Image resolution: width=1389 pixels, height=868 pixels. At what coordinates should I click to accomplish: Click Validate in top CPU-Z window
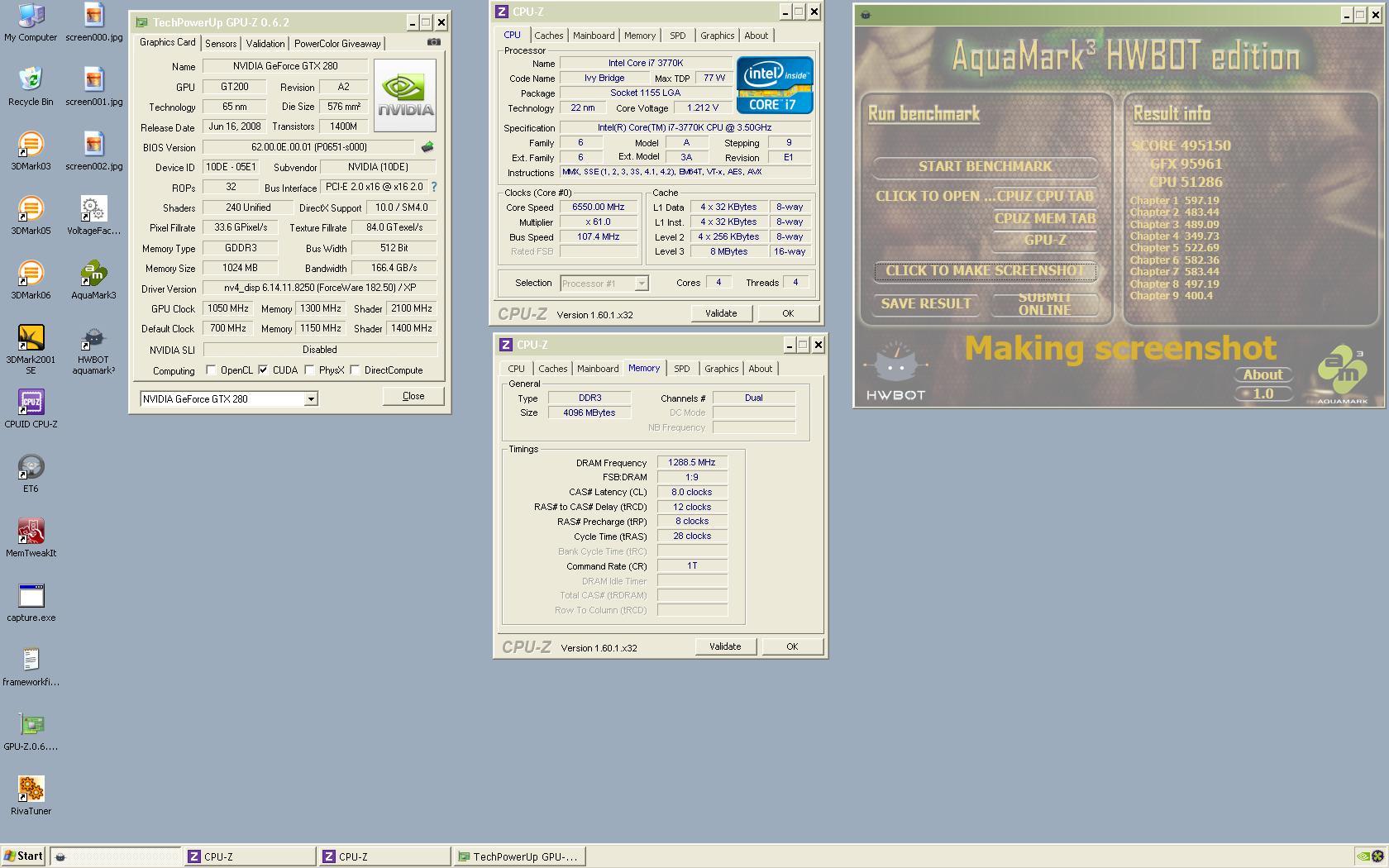tap(721, 313)
